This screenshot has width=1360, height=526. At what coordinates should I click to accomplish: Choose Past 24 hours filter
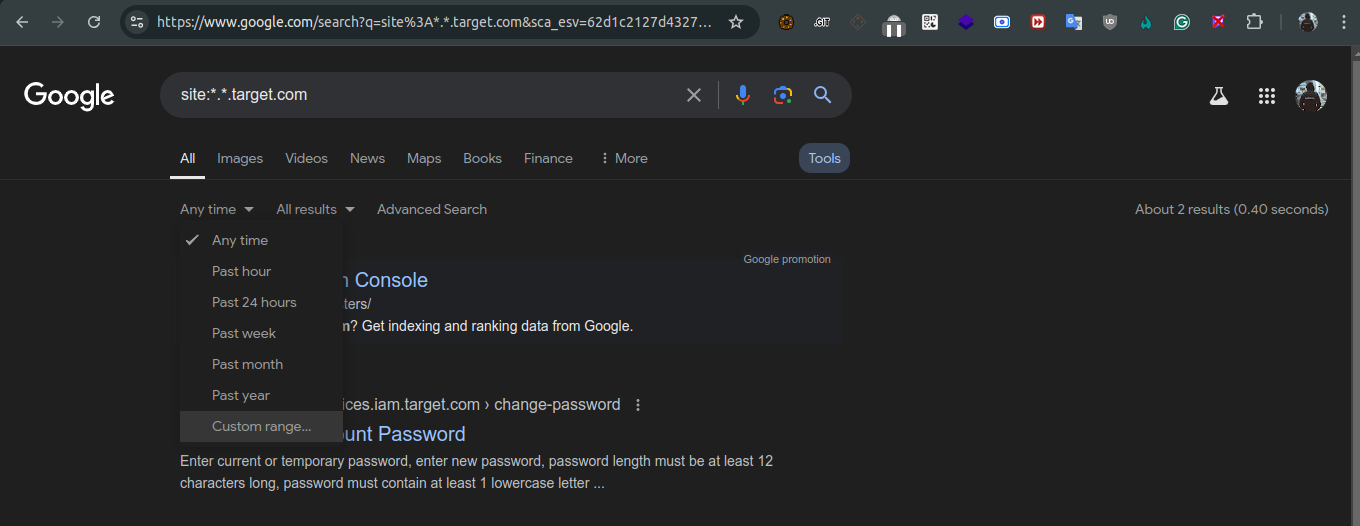[x=261, y=302]
